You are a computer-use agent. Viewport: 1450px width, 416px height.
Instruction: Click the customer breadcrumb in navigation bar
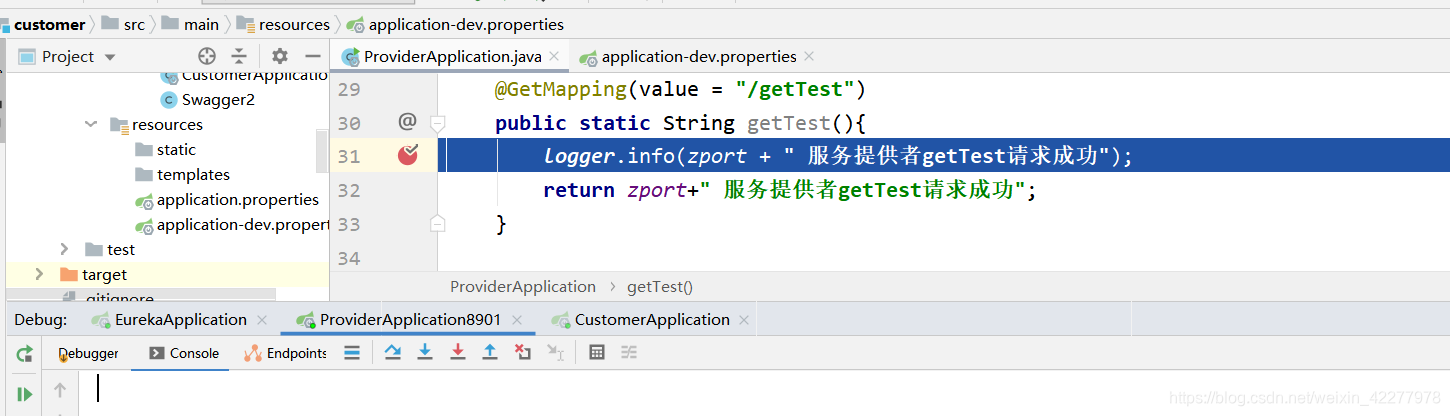[x=49, y=24]
